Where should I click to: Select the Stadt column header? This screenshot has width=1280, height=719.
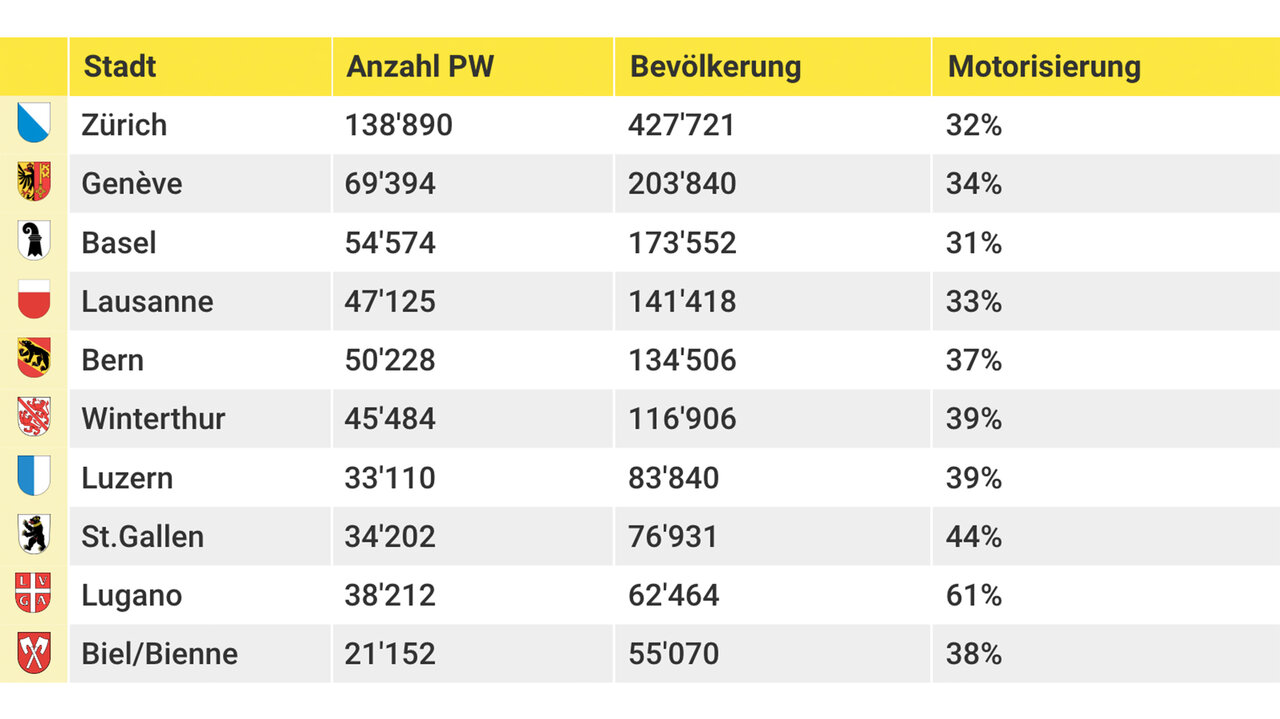120,67
